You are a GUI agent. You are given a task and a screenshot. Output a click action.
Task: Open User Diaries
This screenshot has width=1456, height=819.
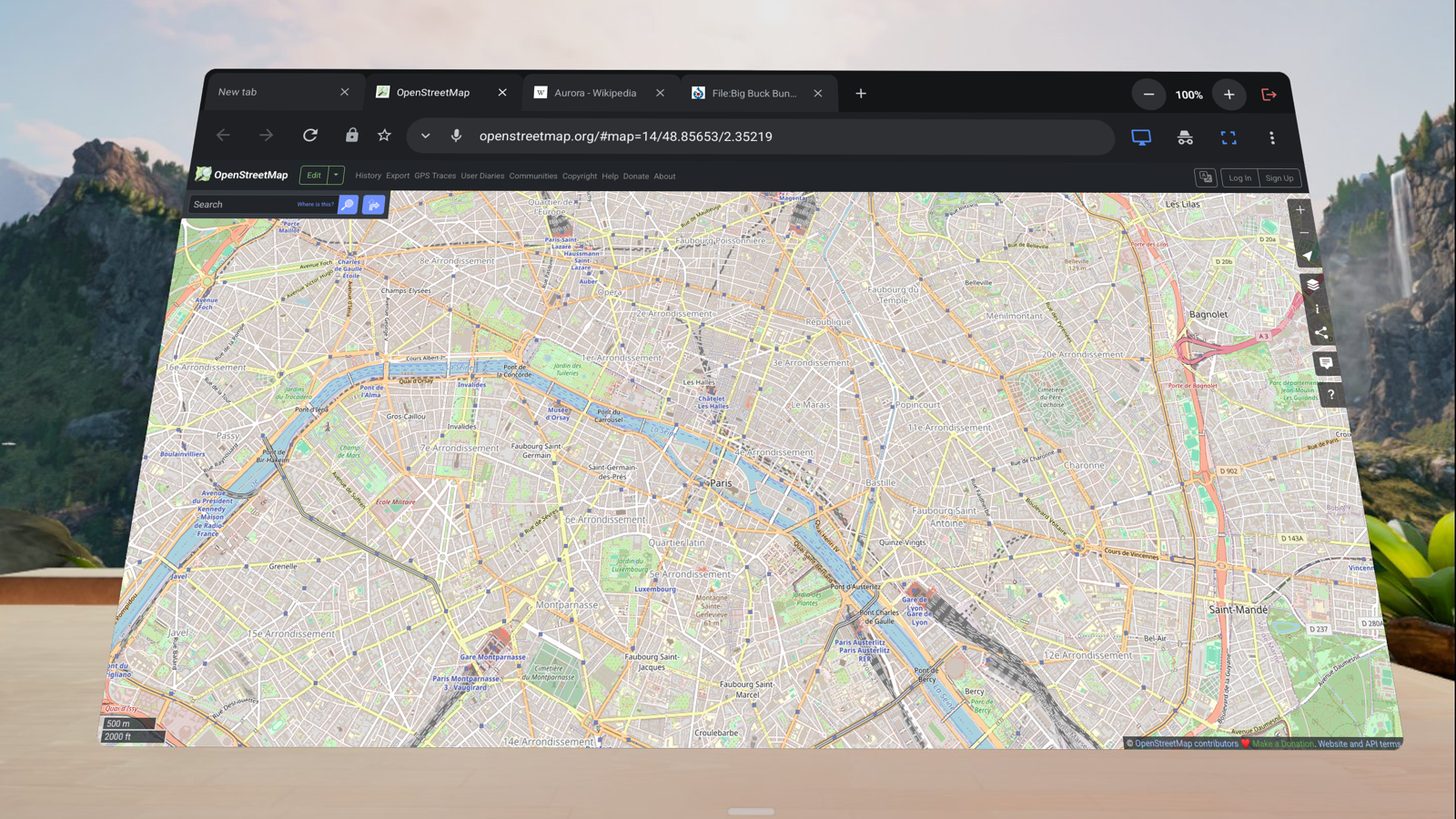482,176
